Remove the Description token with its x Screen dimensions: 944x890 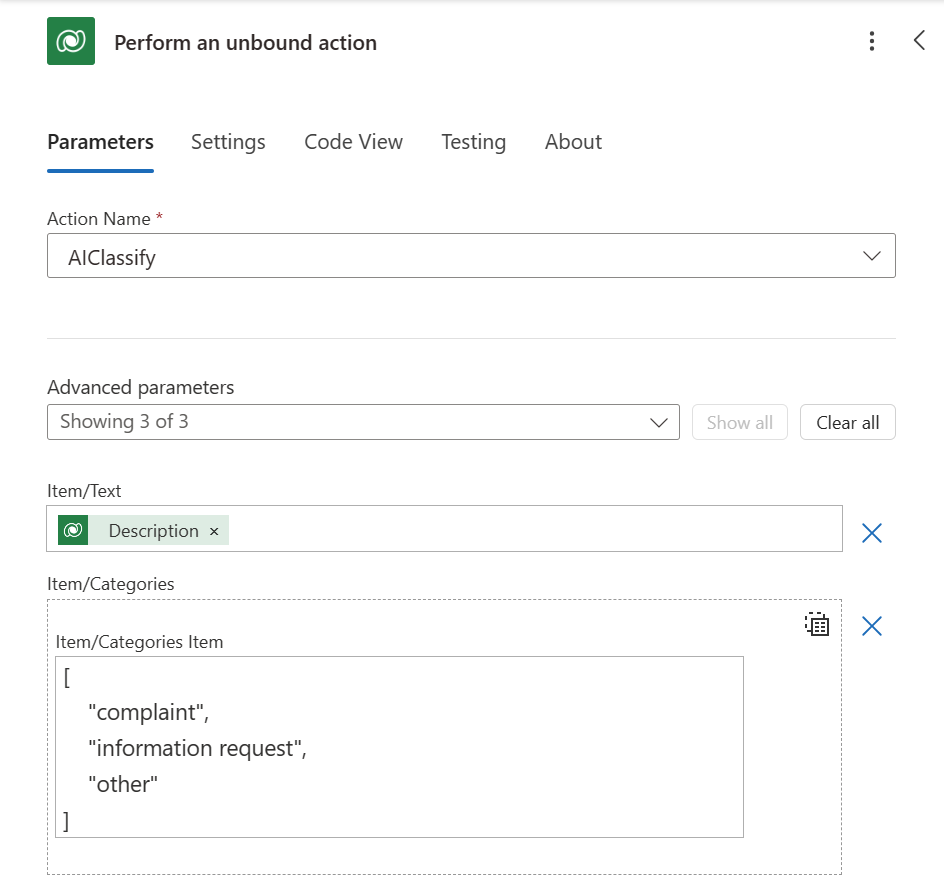pos(214,531)
